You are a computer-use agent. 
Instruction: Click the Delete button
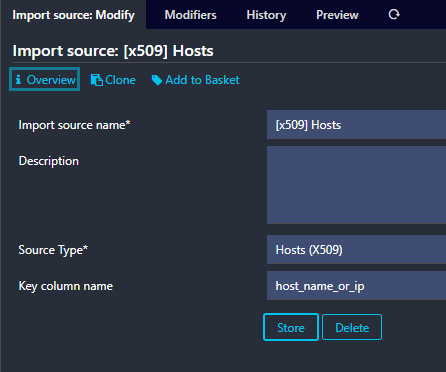[x=352, y=327]
